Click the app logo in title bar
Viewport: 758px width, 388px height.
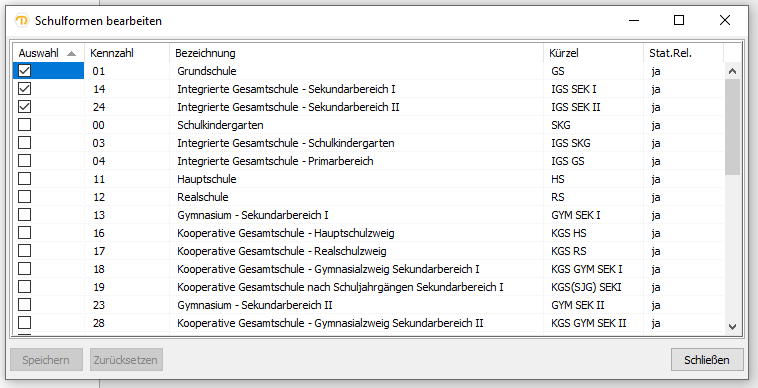tap(22, 21)
